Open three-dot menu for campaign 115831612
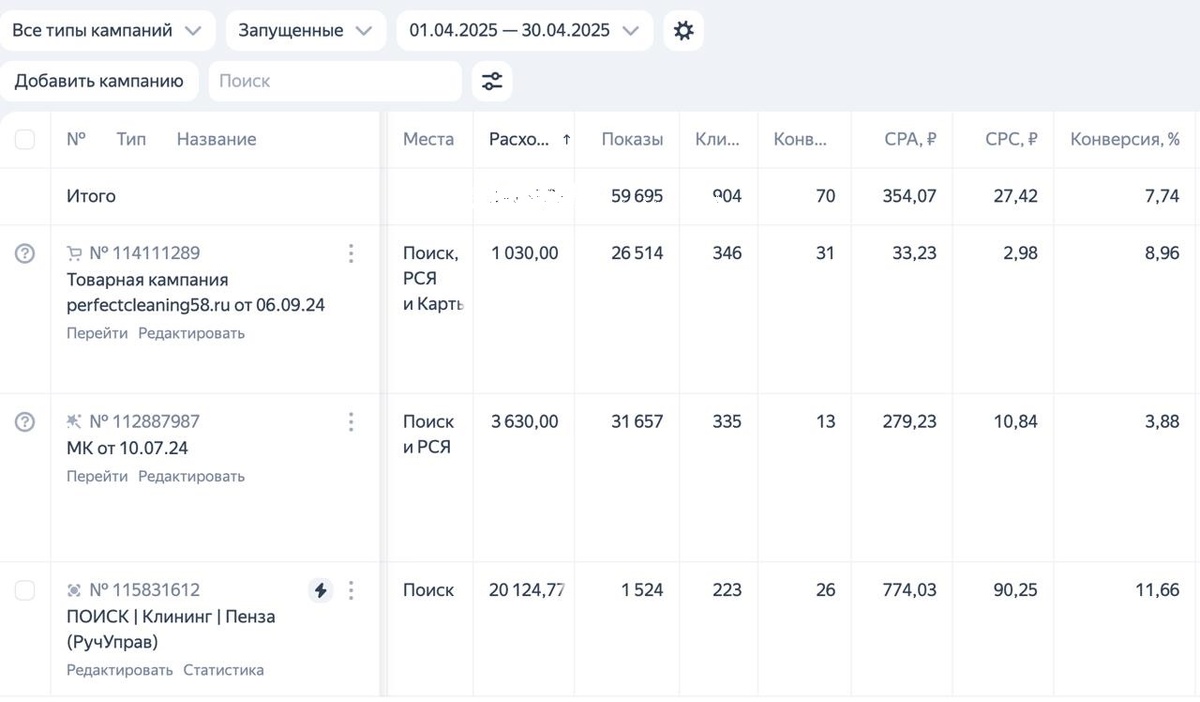1200x702 pixels. 351,591
